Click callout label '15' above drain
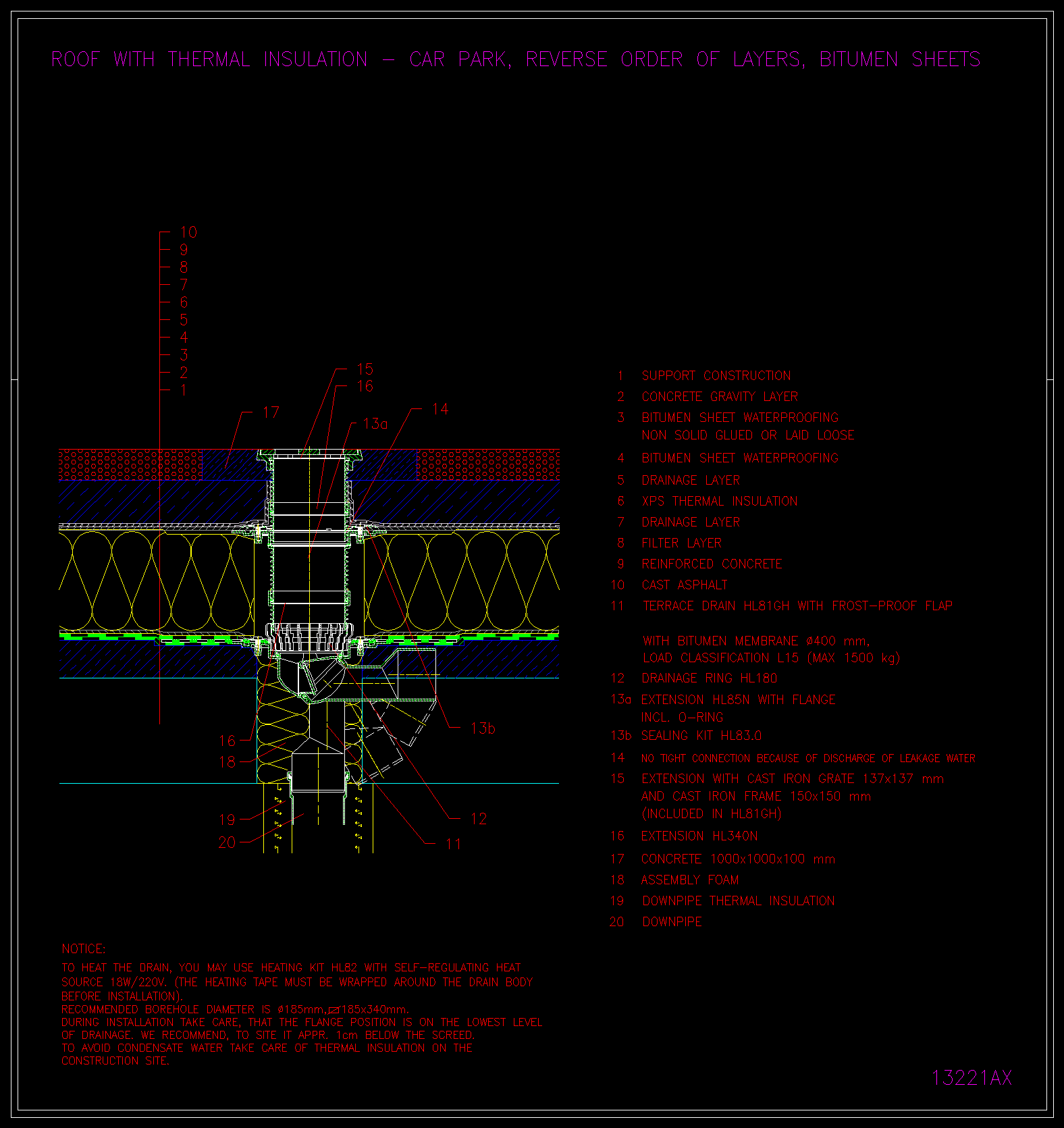This screenshot has height=1128, width=1064. click(365, 369)
